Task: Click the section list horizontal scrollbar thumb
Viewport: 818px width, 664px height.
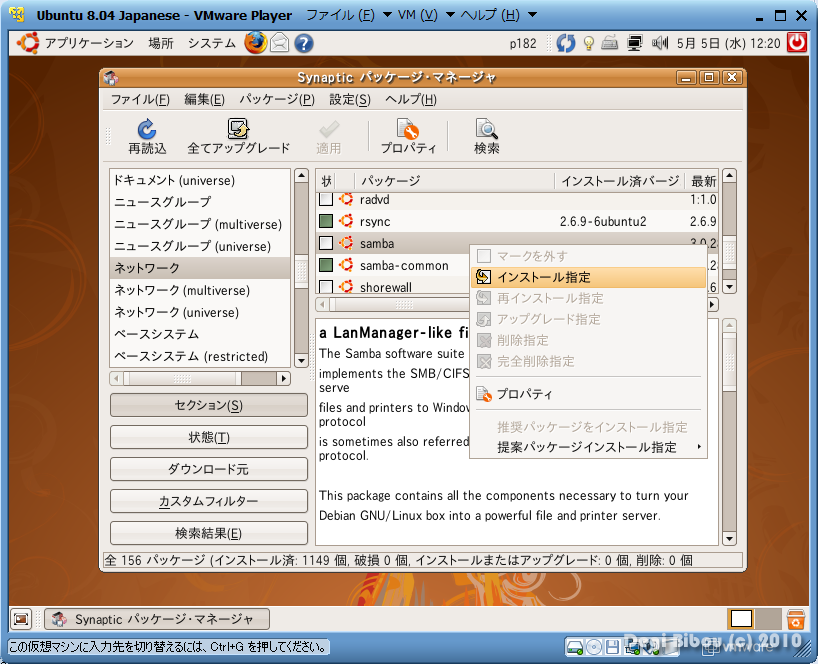Action: [x=182, y=378]
